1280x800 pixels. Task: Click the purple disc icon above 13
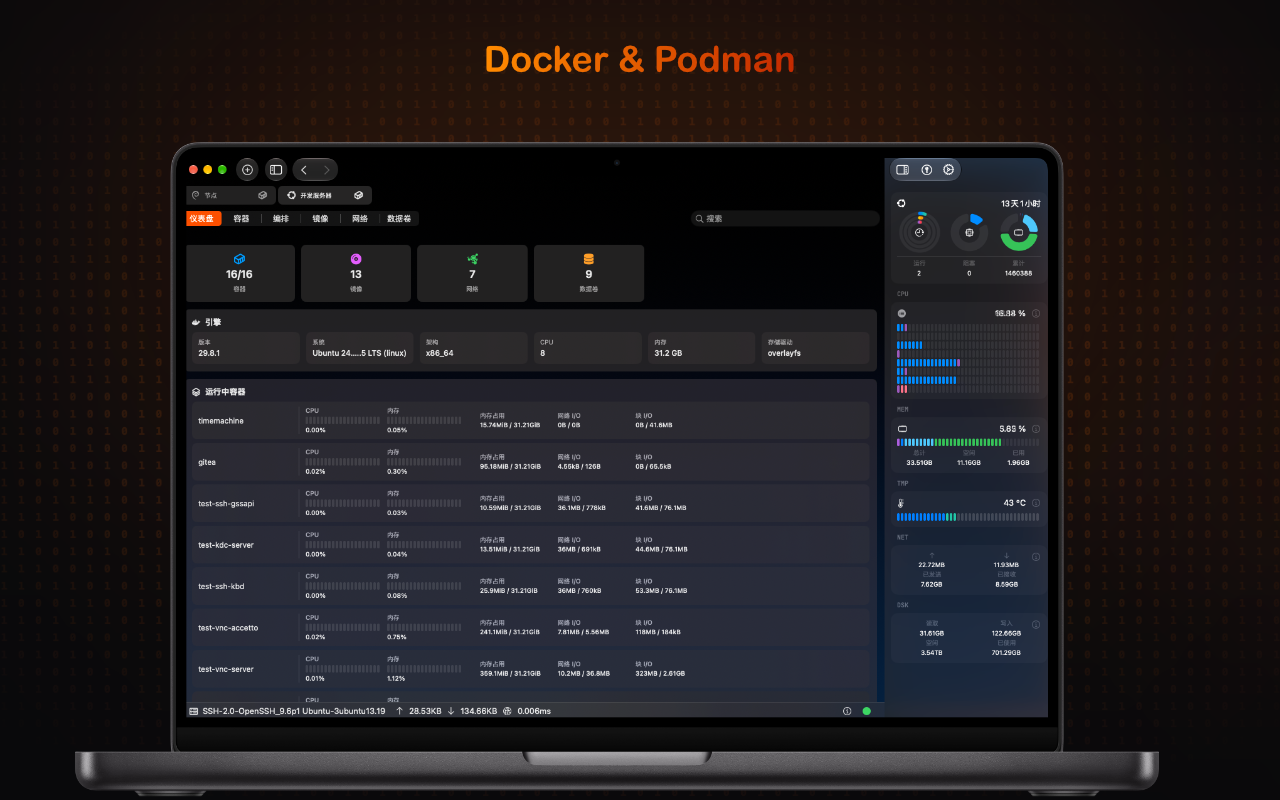pos(356,259)
